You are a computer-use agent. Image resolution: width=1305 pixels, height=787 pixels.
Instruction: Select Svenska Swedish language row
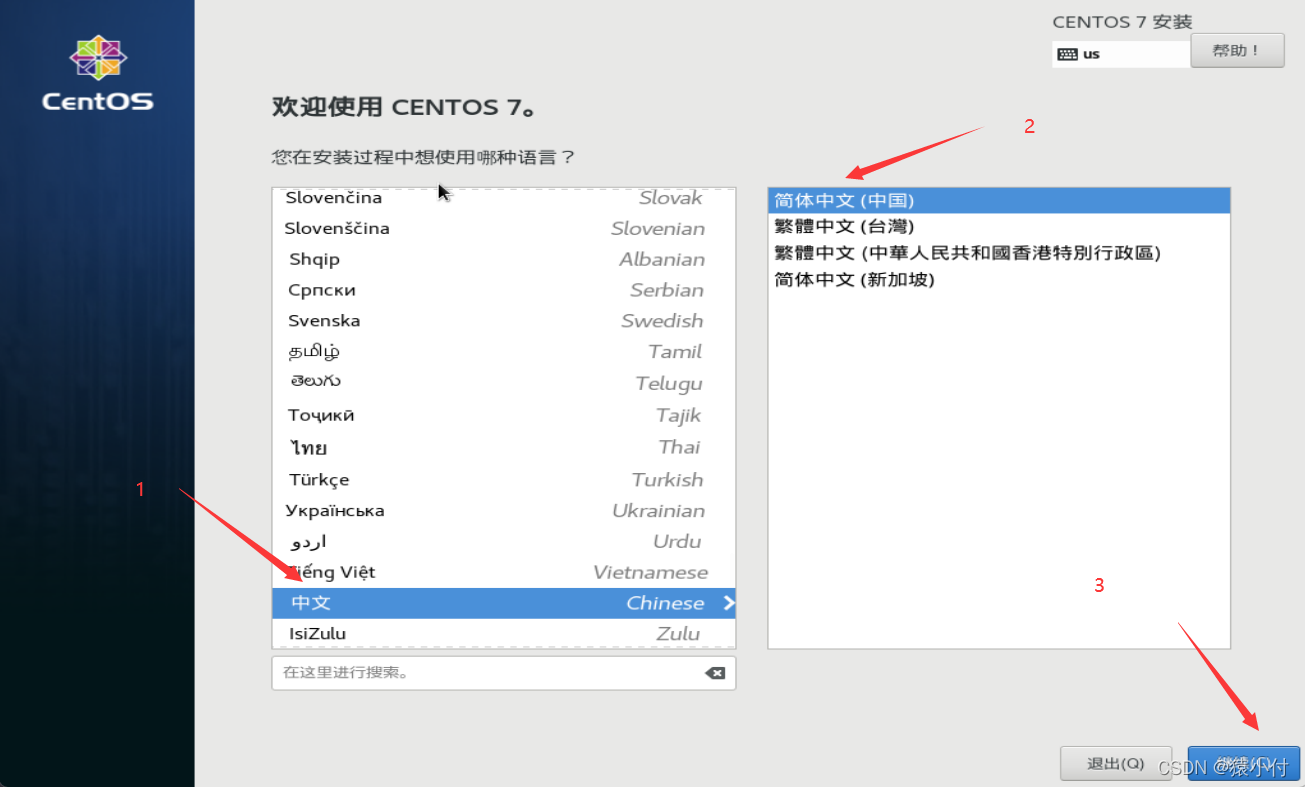(x=504, y=321)
